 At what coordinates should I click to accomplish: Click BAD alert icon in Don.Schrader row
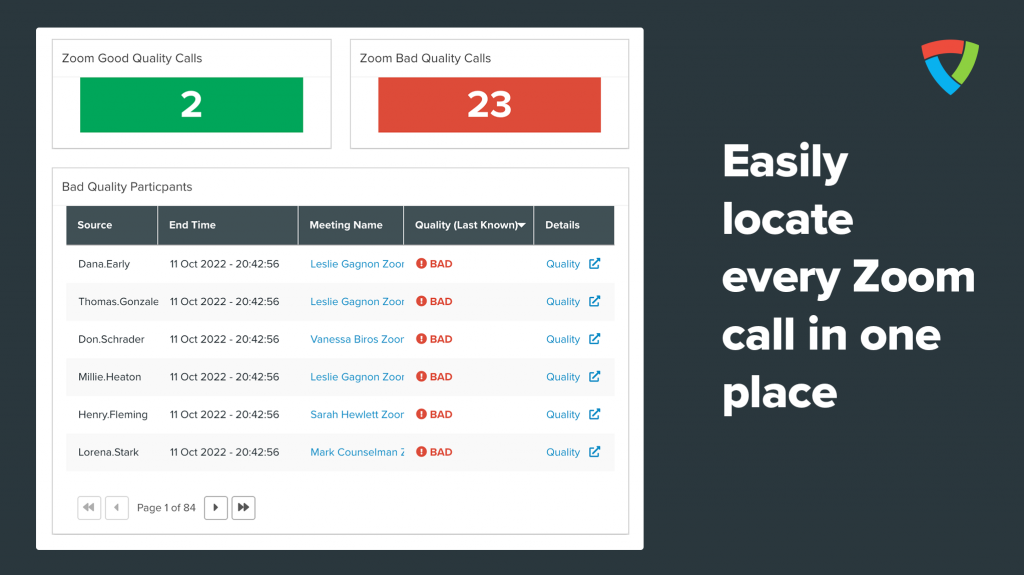click(421, 338)
